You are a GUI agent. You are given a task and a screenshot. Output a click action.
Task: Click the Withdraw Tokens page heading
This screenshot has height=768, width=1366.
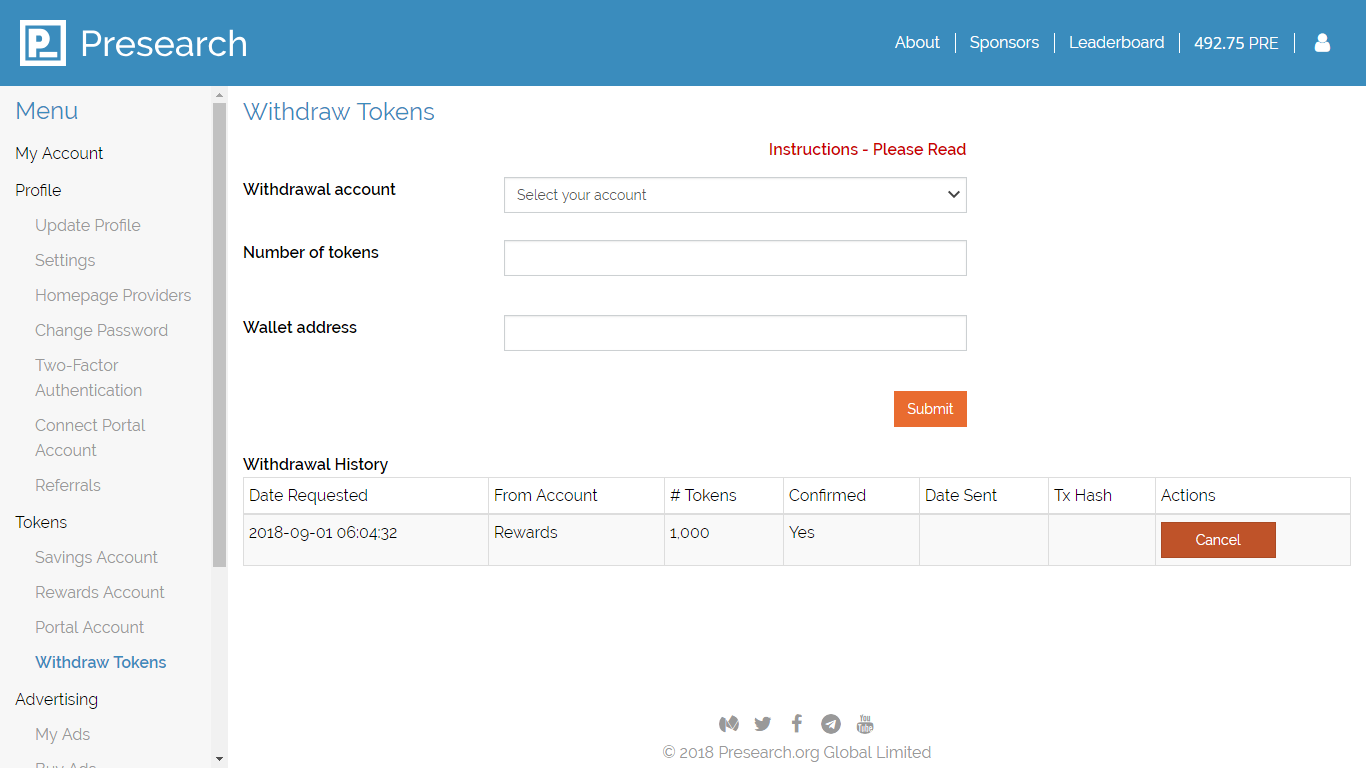tap(339, 112)
